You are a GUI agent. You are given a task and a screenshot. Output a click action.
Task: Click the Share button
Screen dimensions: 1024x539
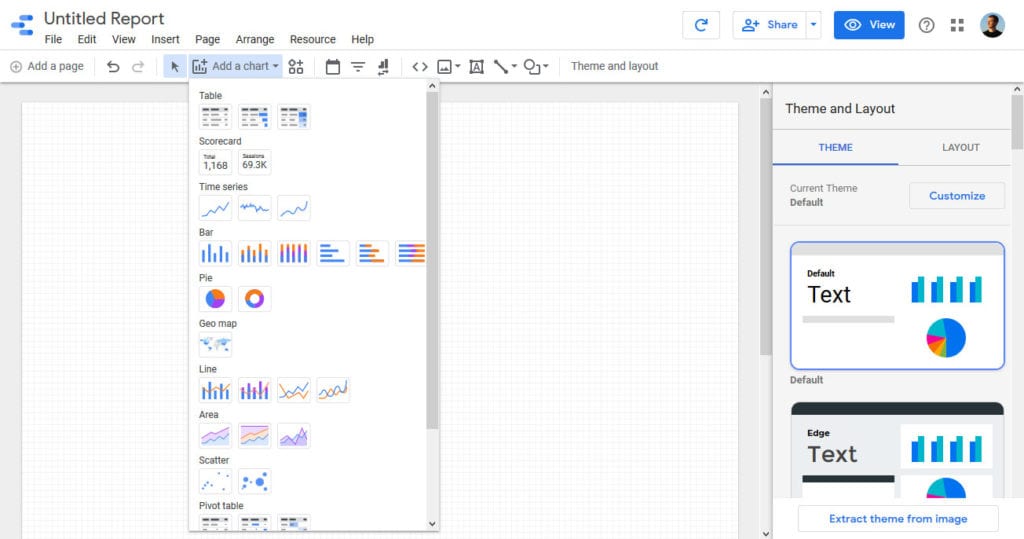[769, 25]
